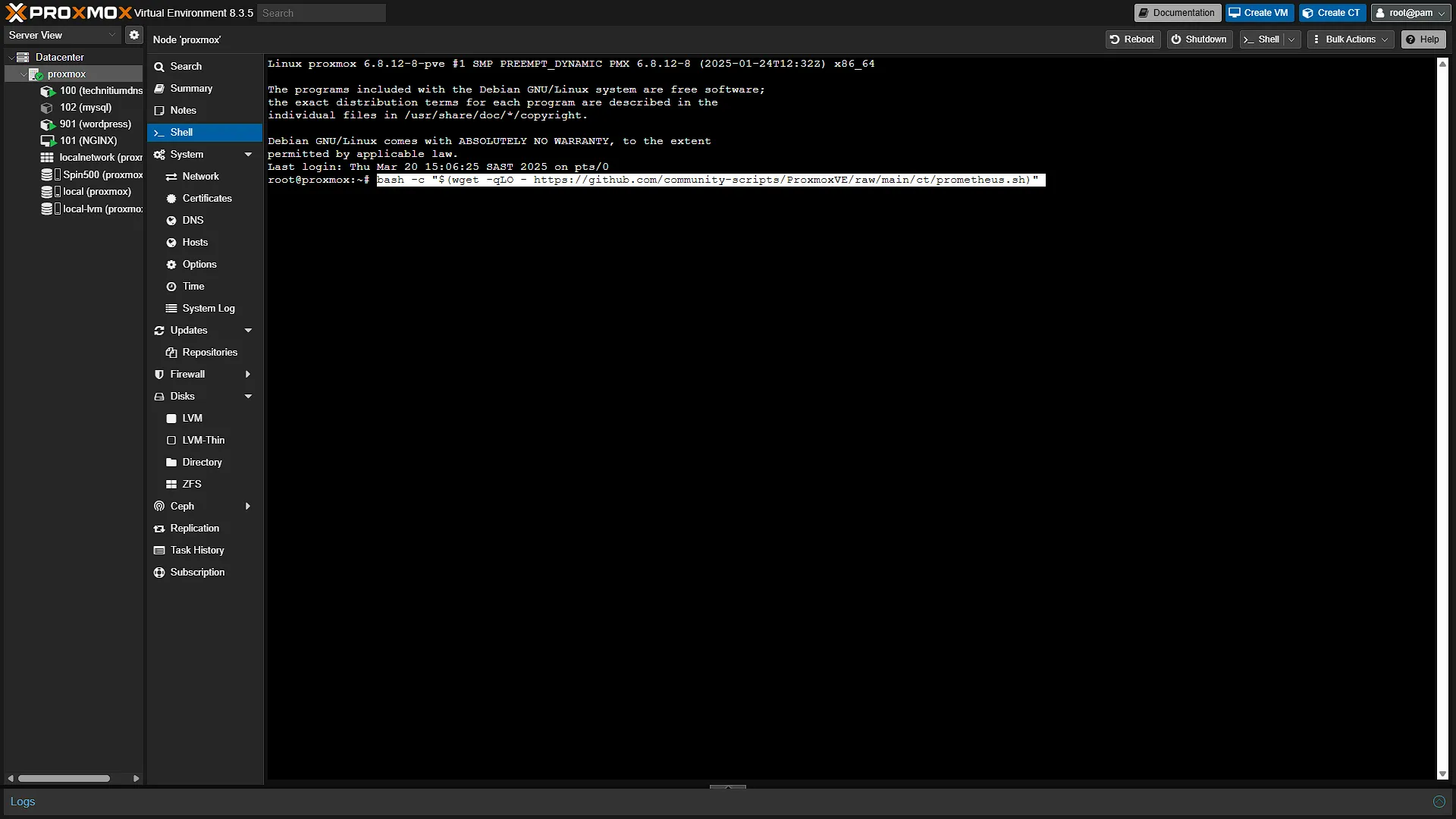Collapse the System menu section
The width and height of the screenshot is (1456, 819).
point(248,155)
